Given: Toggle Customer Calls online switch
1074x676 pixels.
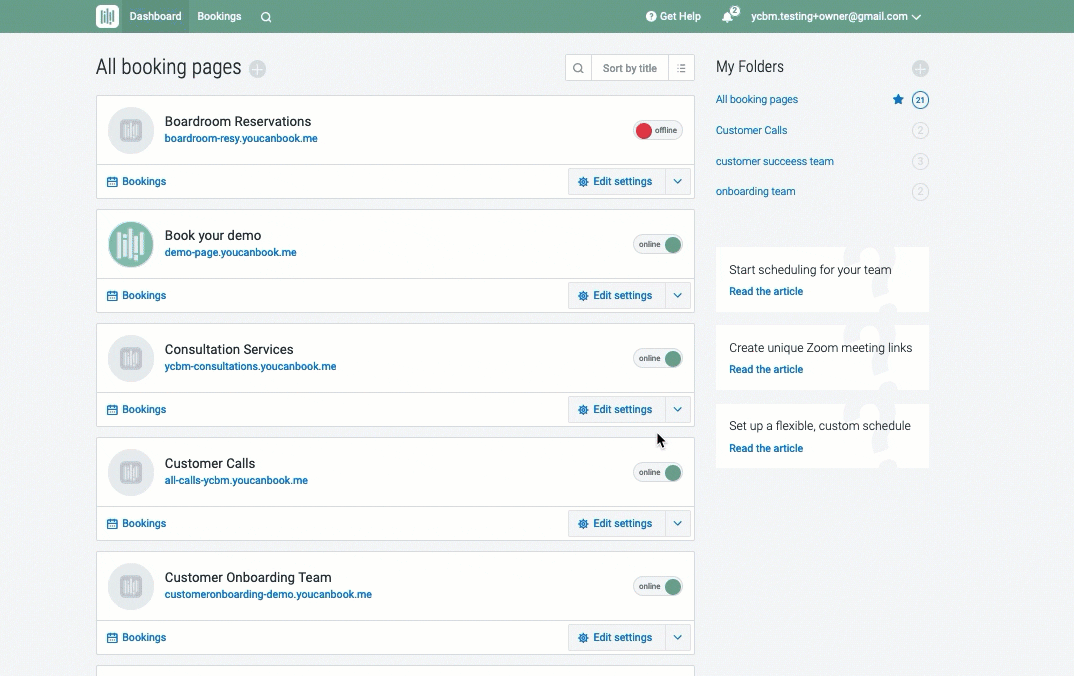Looking at the screenshot, I should pos(658,473).
